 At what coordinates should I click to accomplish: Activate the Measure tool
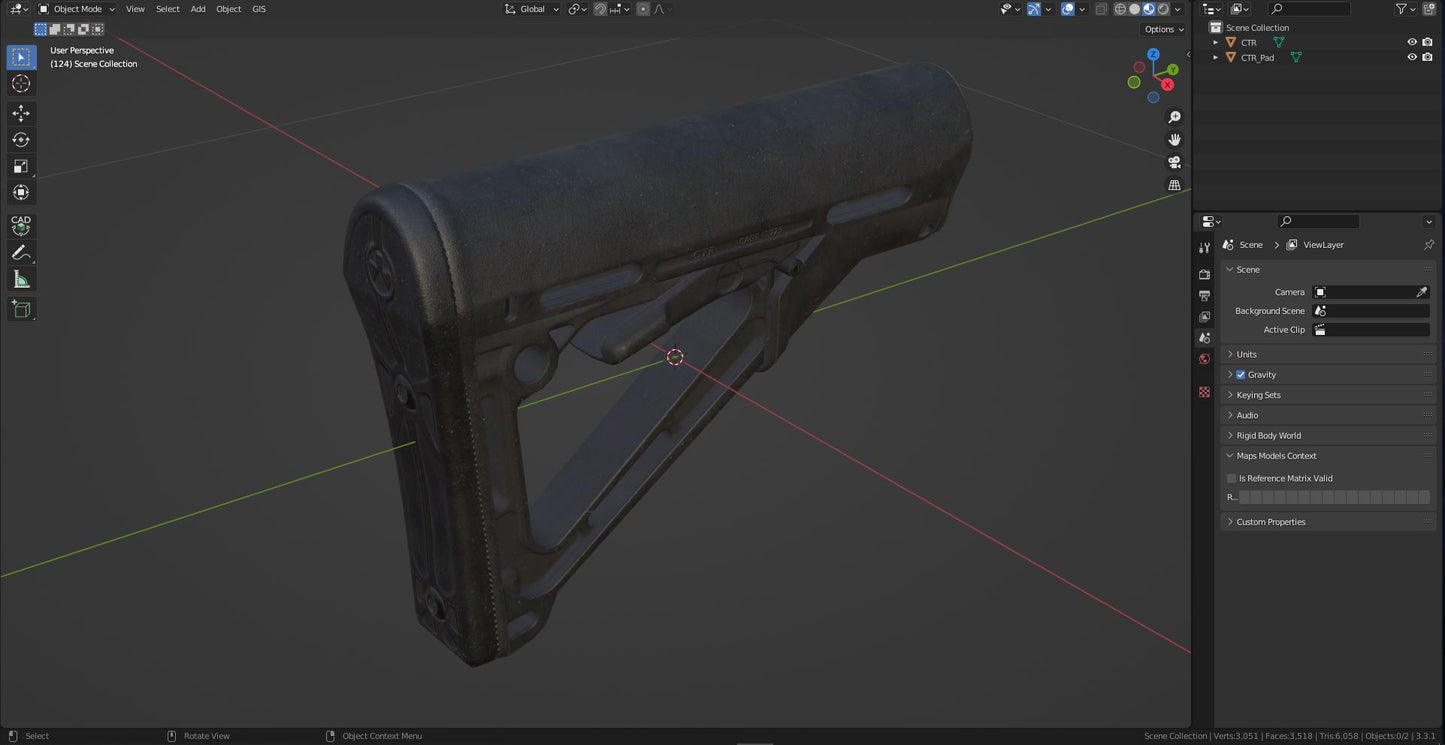(21, 280)
